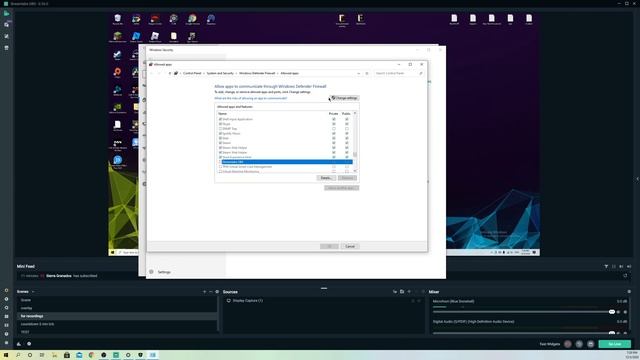The height and width of the screenshot is (360, 640).
Task: Expand breadcrumb arrow after Control Panel
Action: tap(204, 73)
